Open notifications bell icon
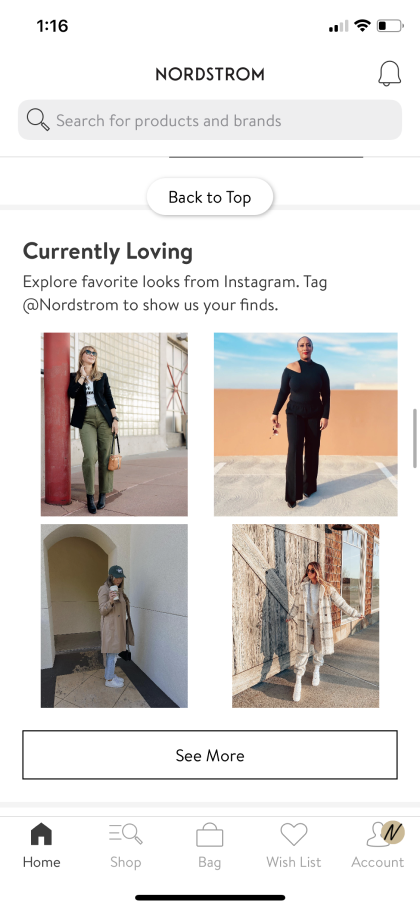Screen dimensions: 420x910 (389, 74)
